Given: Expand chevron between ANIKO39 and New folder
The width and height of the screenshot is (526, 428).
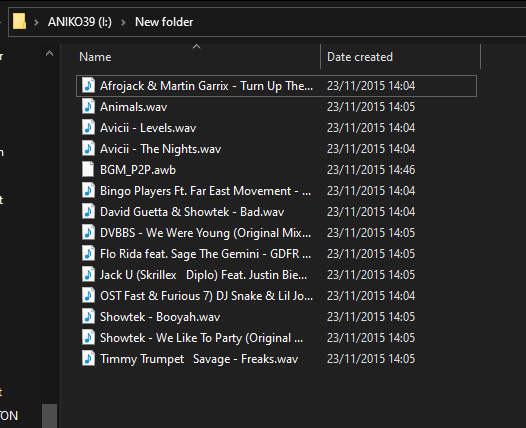Looking at the screenshot, I should coord(123,22).
